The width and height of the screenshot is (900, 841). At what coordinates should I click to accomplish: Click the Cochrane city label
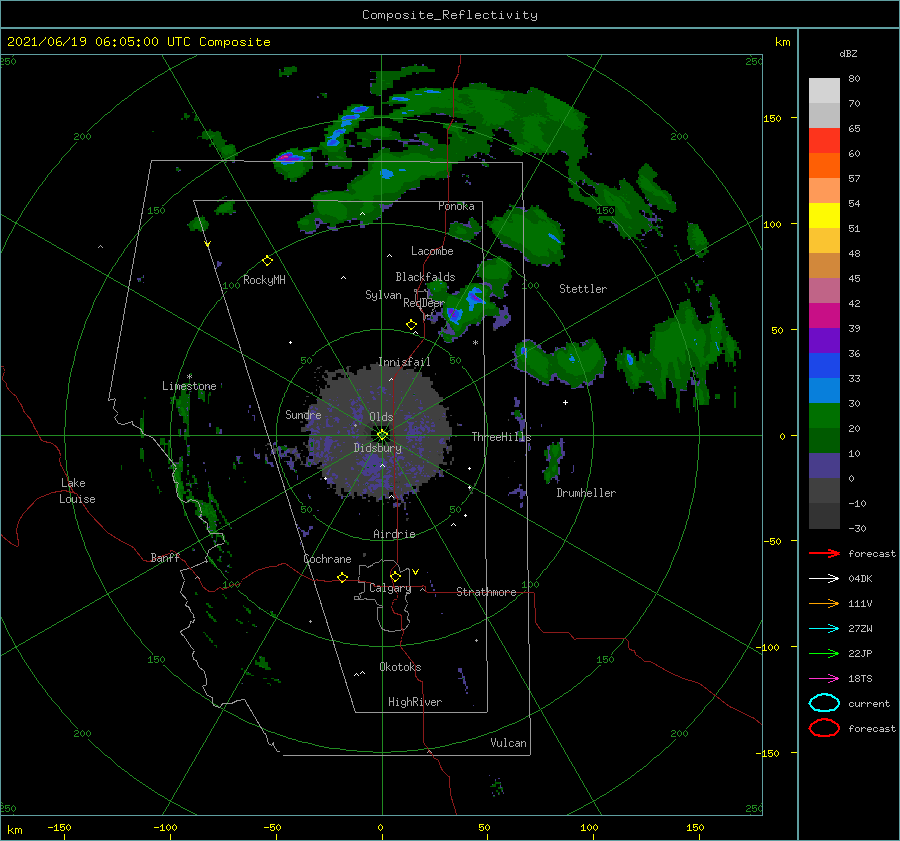[x=327, y=559]
